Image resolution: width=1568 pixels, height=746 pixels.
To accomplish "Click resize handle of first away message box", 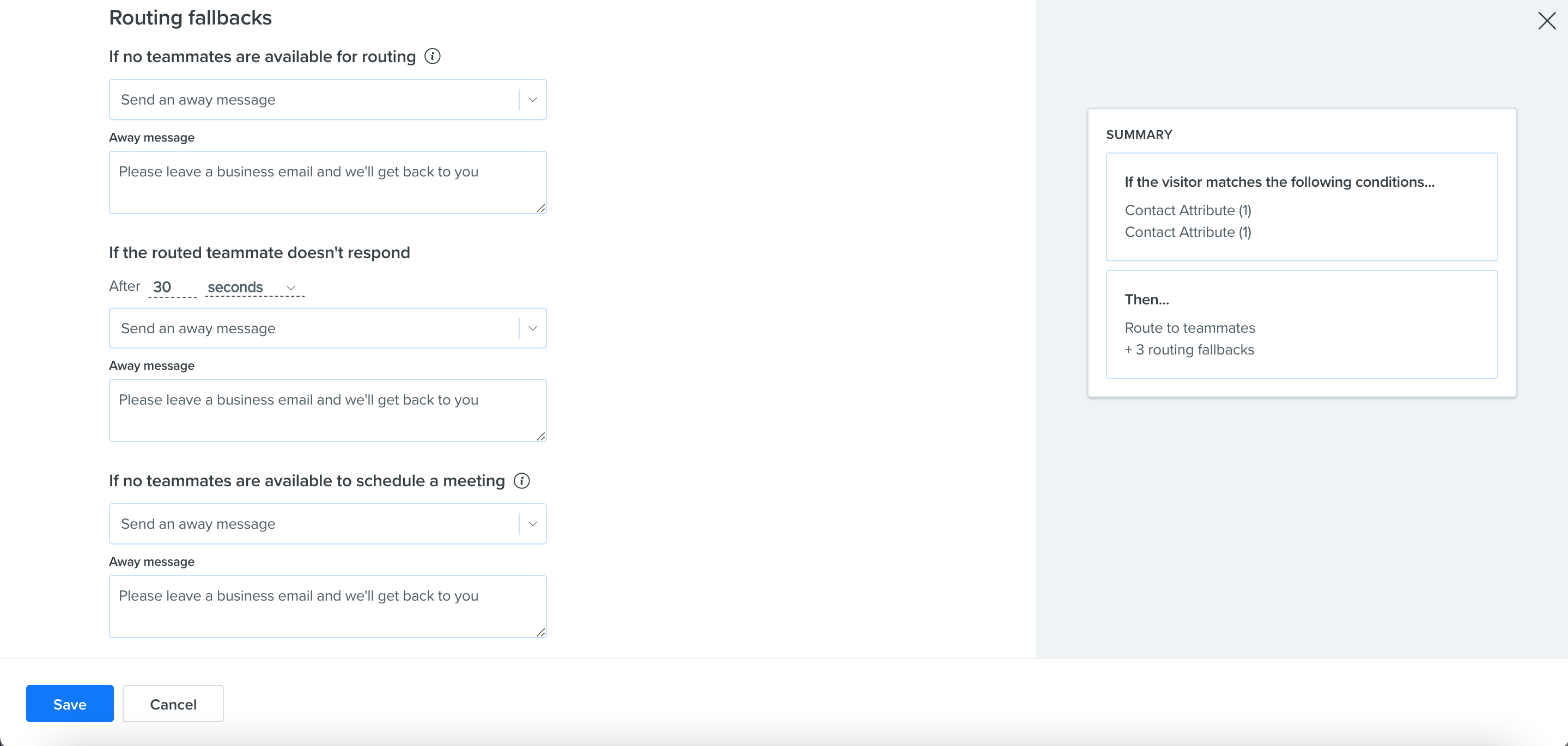I will [x=540, y=208].
